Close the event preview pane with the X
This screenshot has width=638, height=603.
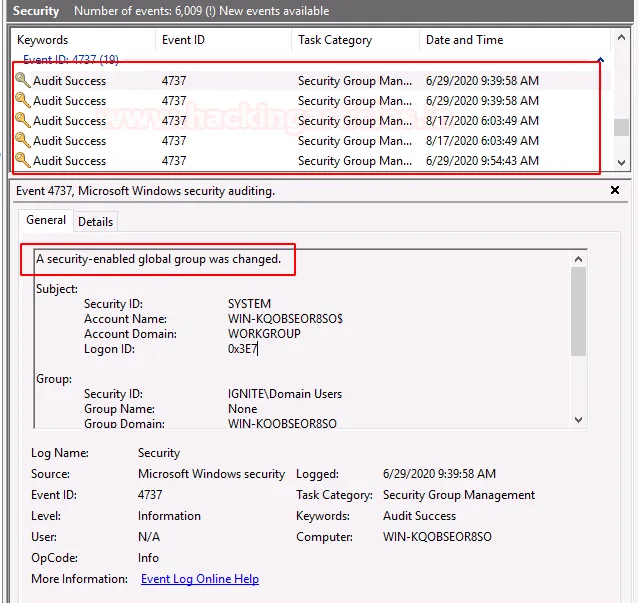tap(615, 190)
